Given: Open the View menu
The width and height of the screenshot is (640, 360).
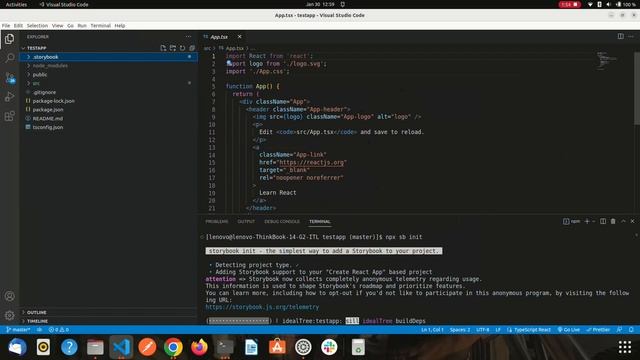Looking at the screenshot, I should pyautogui.click(x=58, y=25).
